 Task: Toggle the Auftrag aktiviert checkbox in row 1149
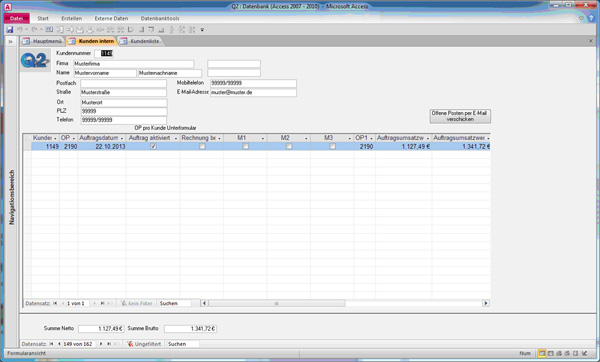coord(153,146)
